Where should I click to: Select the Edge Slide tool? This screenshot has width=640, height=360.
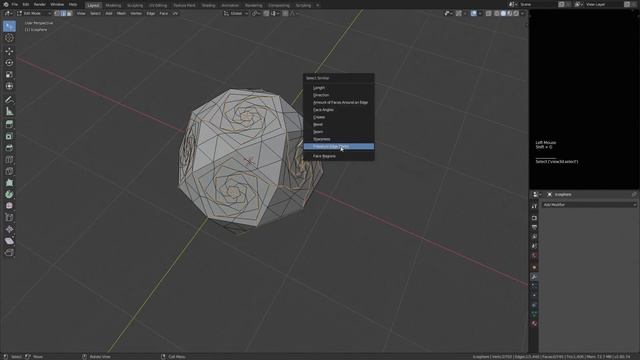[x=9, y=218]
